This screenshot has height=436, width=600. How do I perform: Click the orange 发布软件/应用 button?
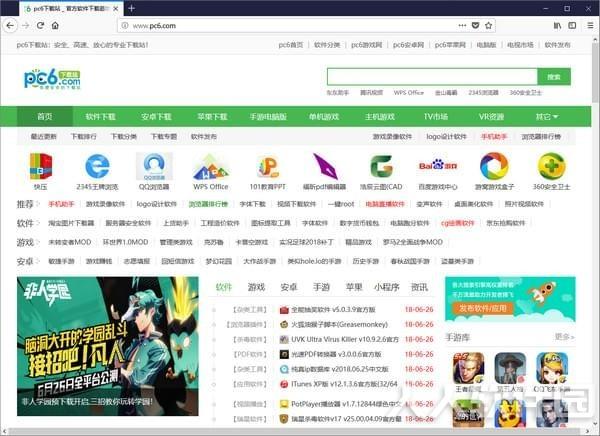(483, 309)
